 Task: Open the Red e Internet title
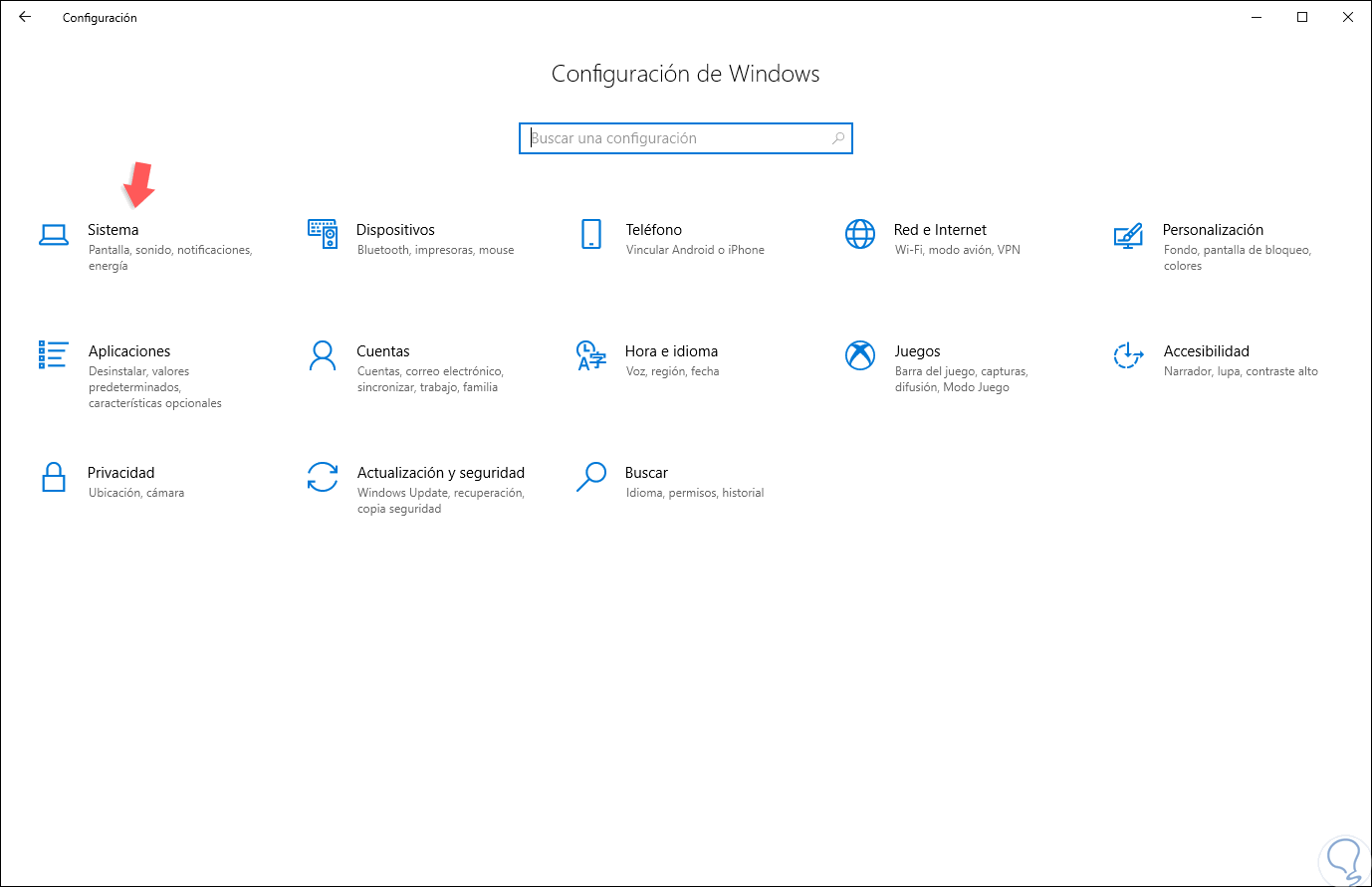(x=941, y=230)
